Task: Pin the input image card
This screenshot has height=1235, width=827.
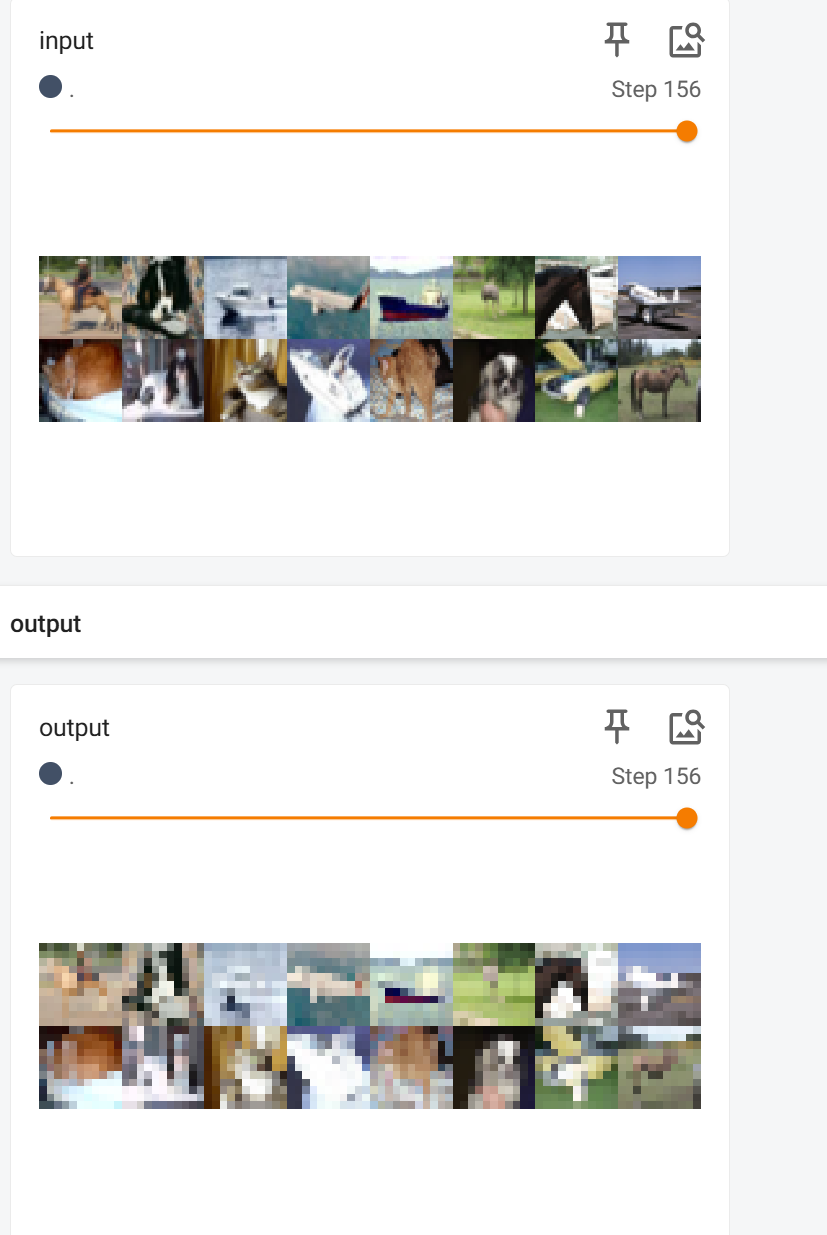Action: (x=617, y=40)
